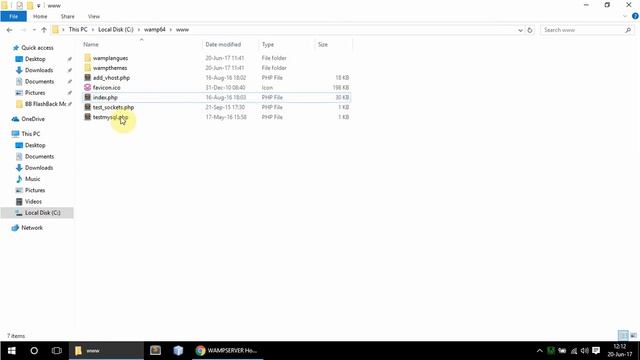Select the favicon.ico file
Image resolution: width=640 pixels, height=360 pixels.
107,87
